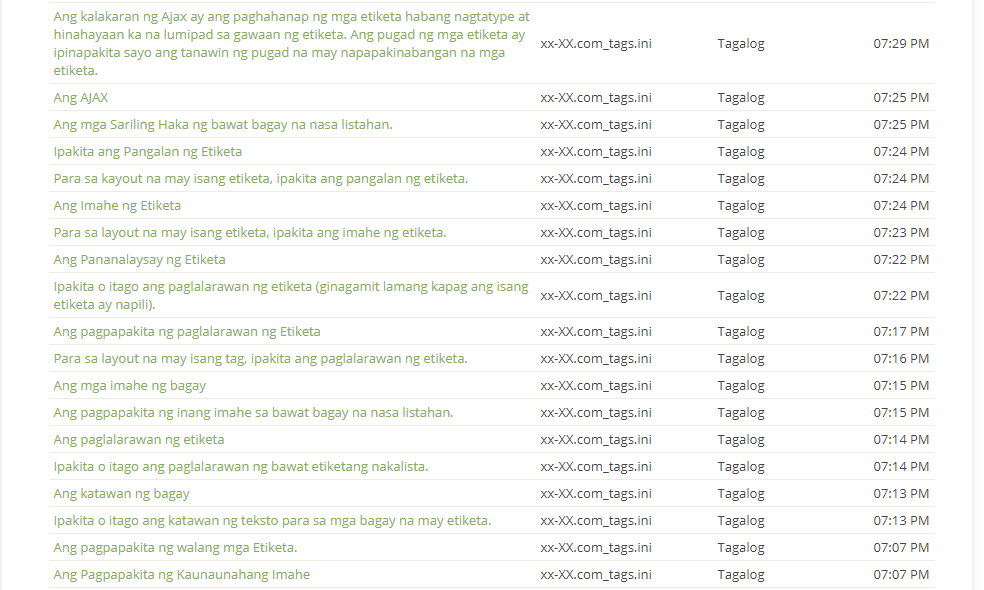This screenshot has height=590, width=984.
Task: Open 'Ang pagpapakita ng paglalarawan ng Etiketa' link
Action: pos(187,332)
